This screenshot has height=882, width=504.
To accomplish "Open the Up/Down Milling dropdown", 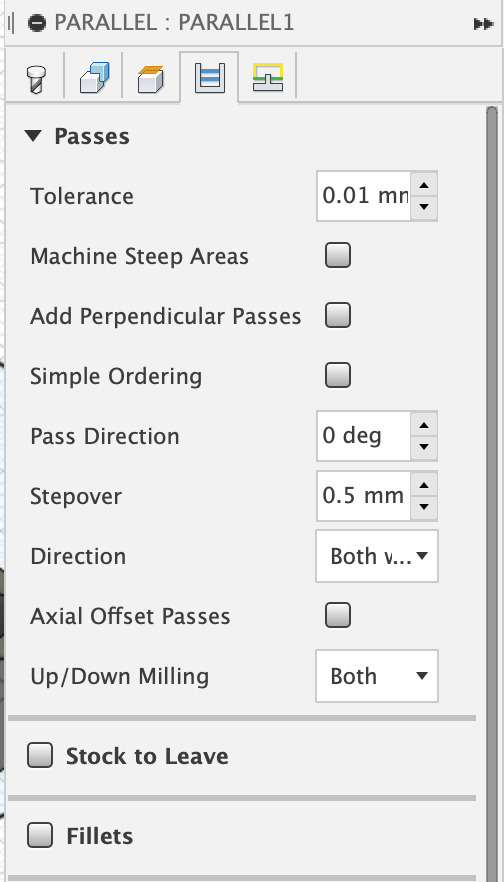I will [377, 676].
